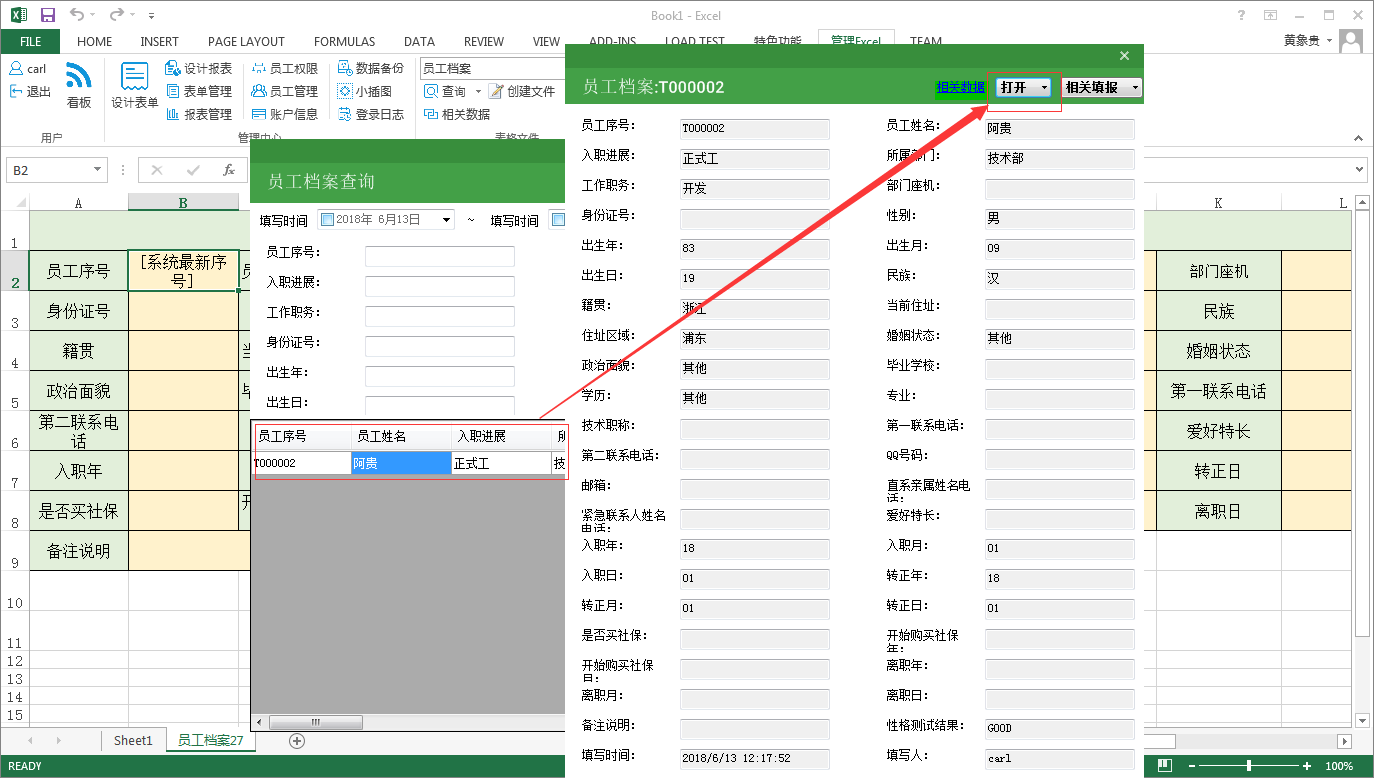
Task: Close the 员工档案 record window
Action: pyautogui.click(x=1124, y=56)
